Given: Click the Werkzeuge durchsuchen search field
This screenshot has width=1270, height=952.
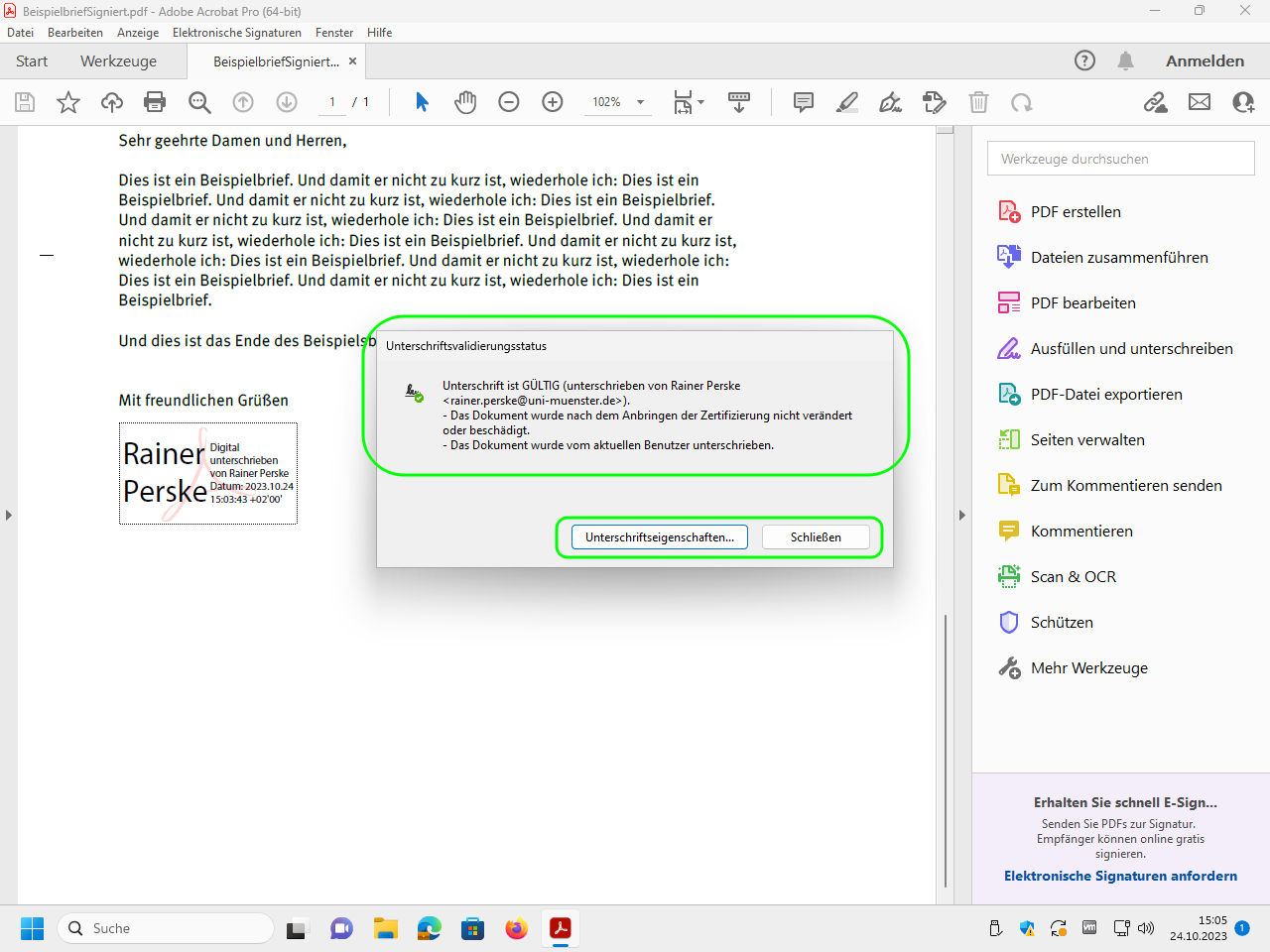Looking at the screenshot, I should pos(1120,159).
